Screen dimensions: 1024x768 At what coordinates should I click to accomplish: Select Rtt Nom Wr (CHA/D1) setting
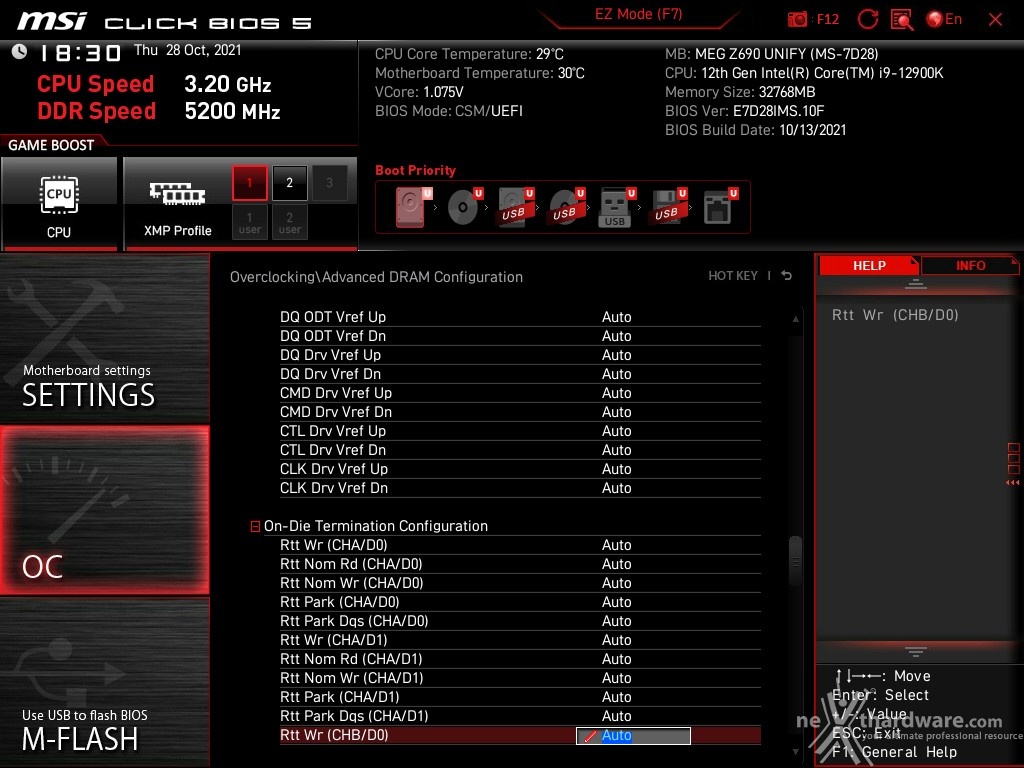point(520,678)
